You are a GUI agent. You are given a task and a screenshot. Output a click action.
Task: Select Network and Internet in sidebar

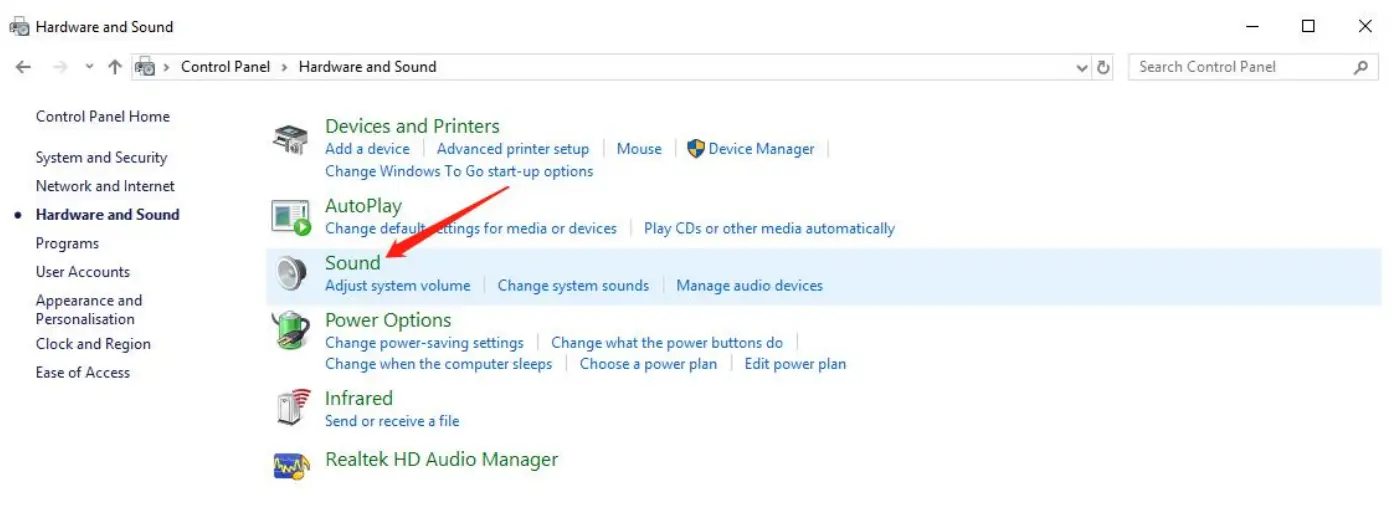[x=105, y=186]
